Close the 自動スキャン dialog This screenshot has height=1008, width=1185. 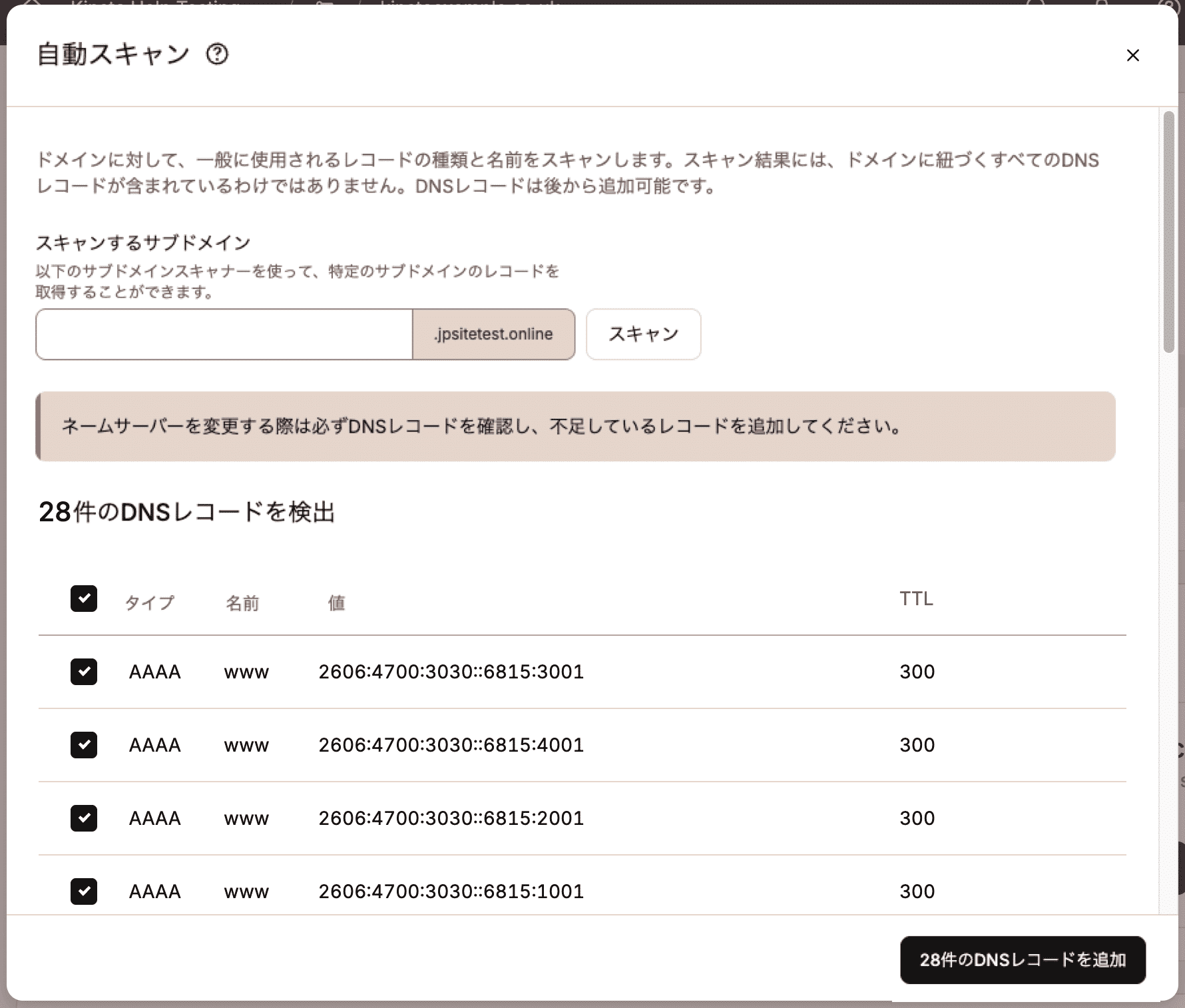coord(1132,55)
